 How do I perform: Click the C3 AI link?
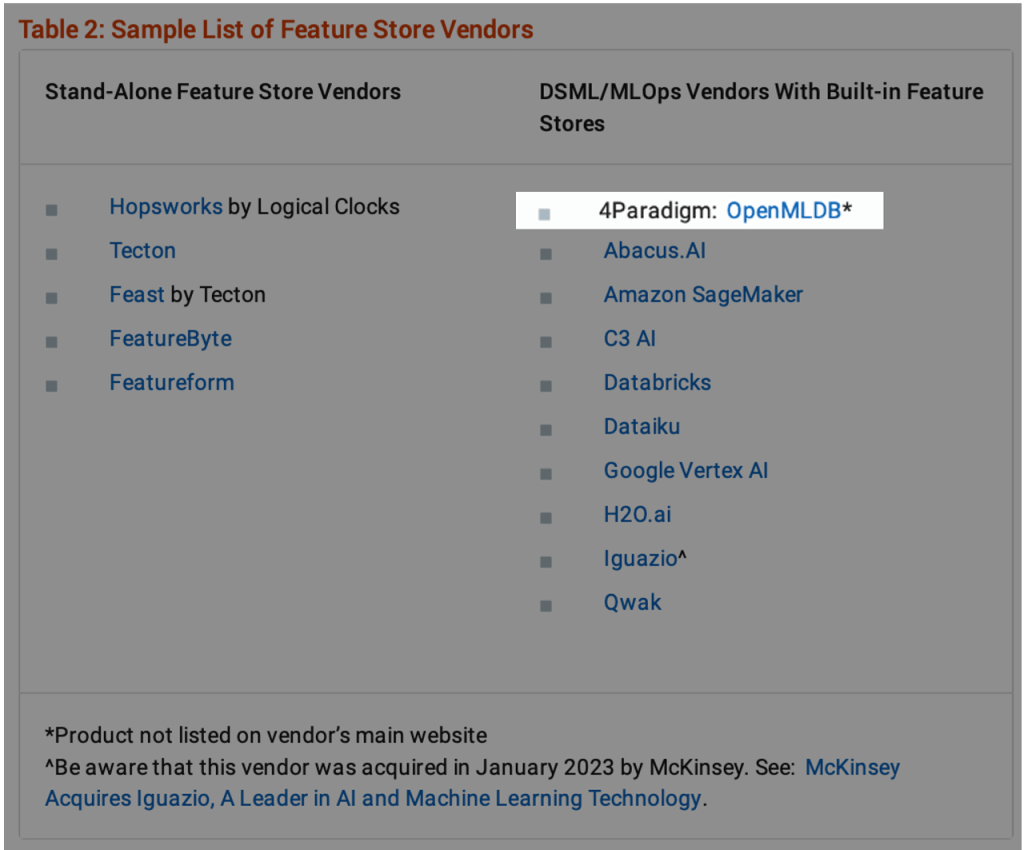click(629, 339)
